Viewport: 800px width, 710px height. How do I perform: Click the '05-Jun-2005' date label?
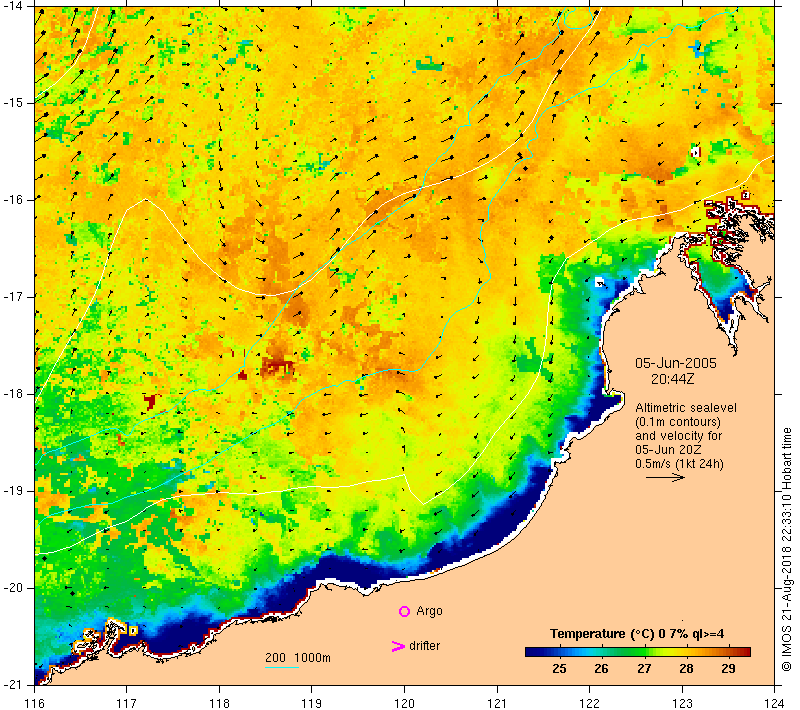pos(676,363)
